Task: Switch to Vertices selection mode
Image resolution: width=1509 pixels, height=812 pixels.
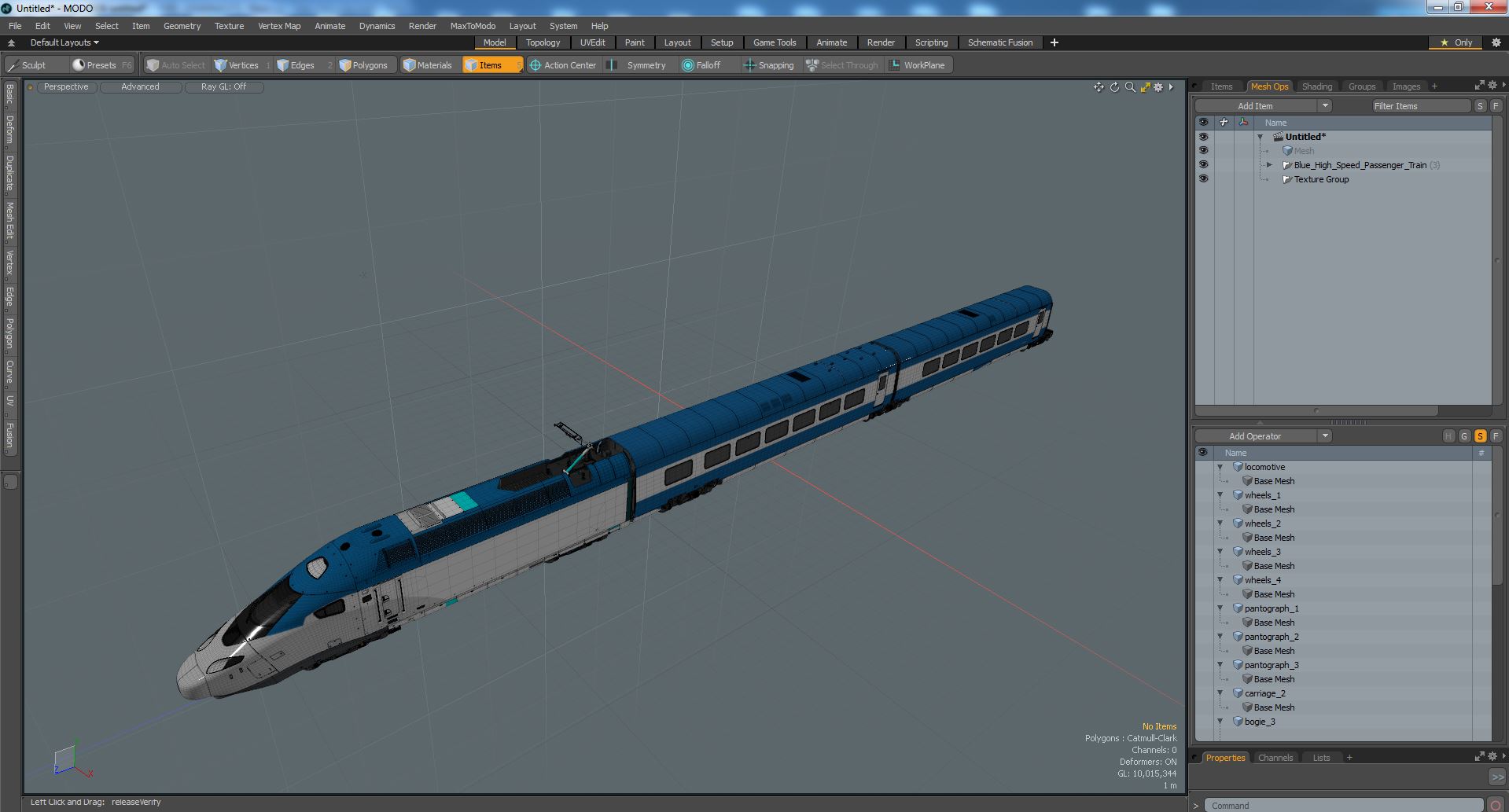Action: [242, 65]
